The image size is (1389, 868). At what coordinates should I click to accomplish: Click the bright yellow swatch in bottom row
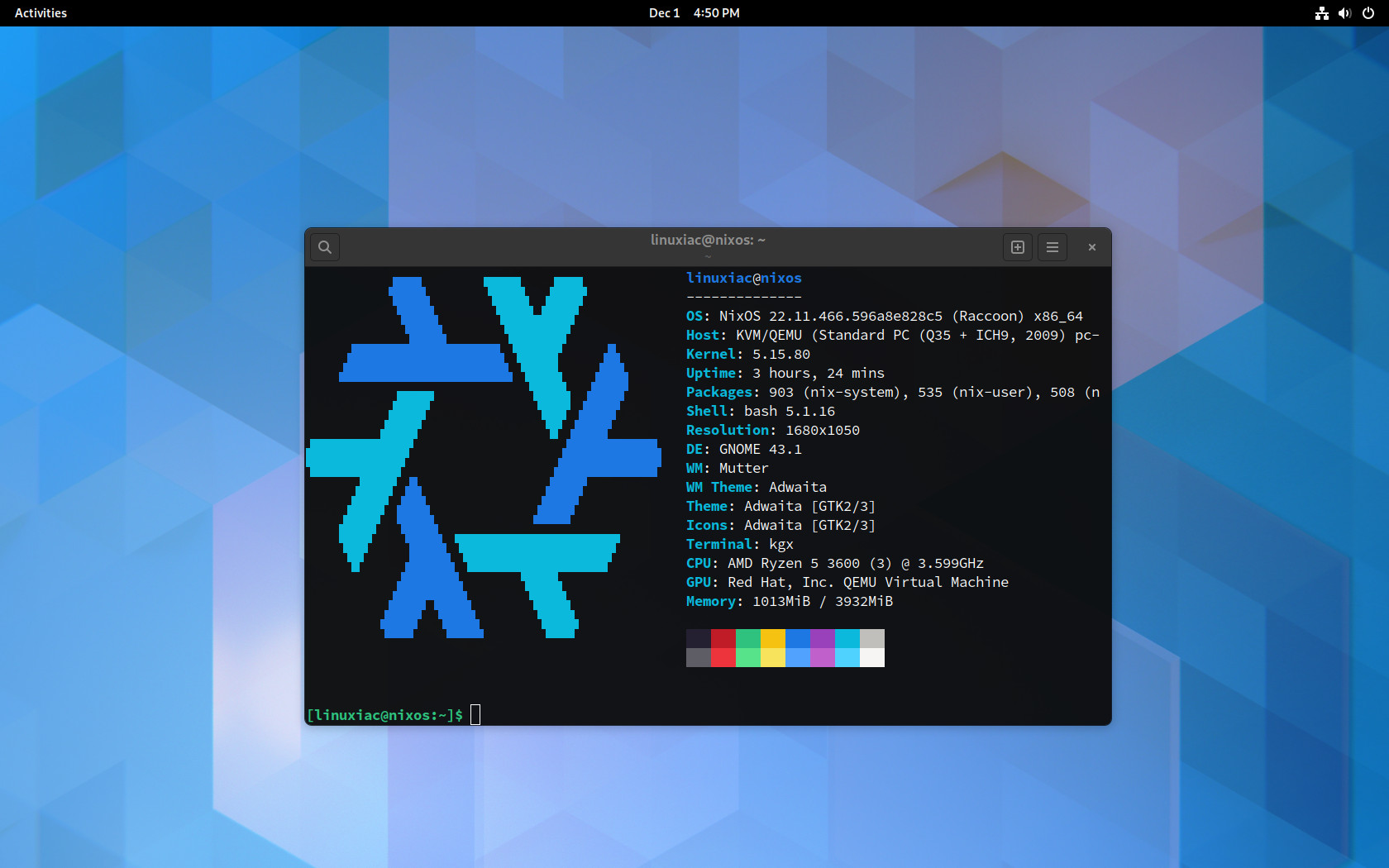[x=773, y=658]
